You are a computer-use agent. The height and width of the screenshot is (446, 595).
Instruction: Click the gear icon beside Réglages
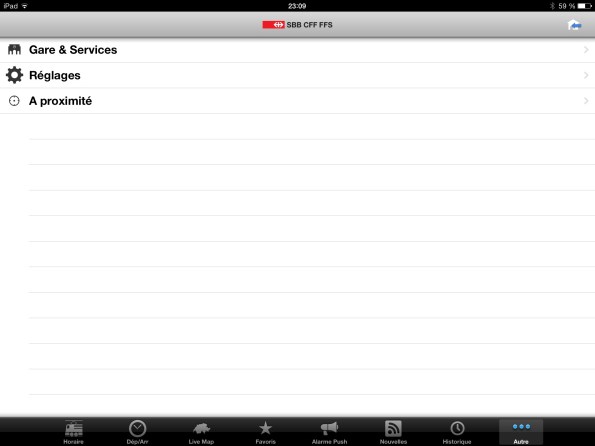coord(14,75)
